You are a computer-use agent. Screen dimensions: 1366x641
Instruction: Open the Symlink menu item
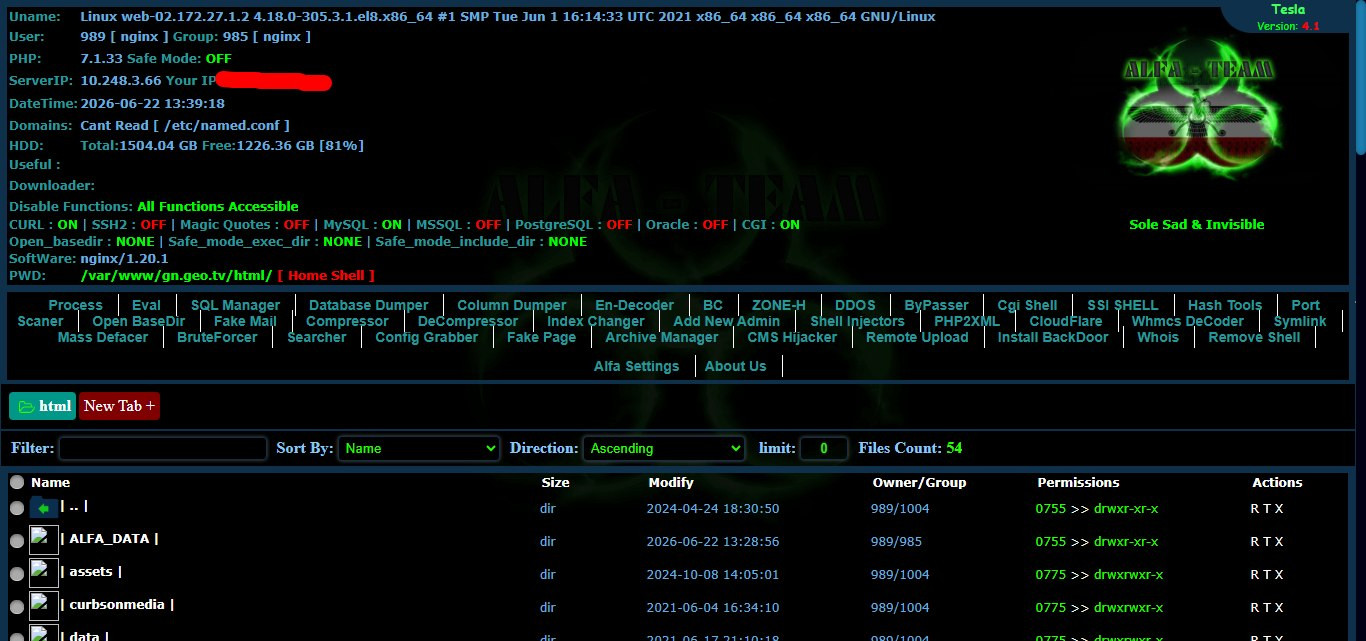coord(1300,321)
